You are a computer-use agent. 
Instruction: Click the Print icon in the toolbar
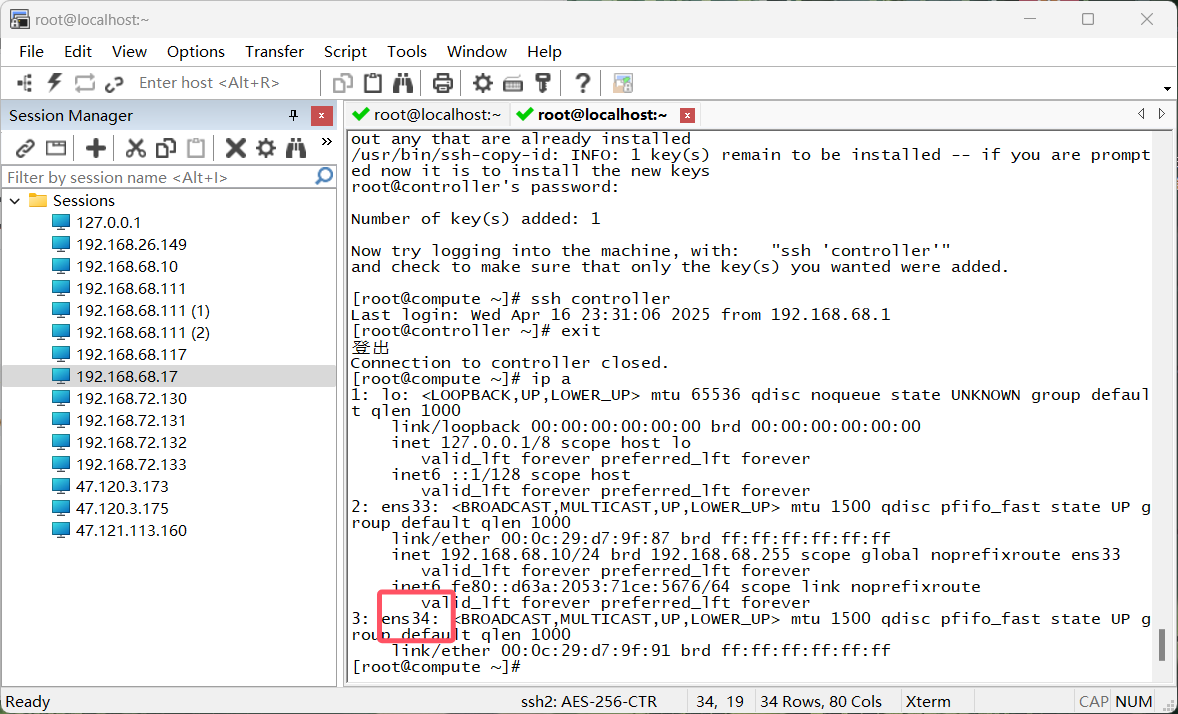pos(442,83)
